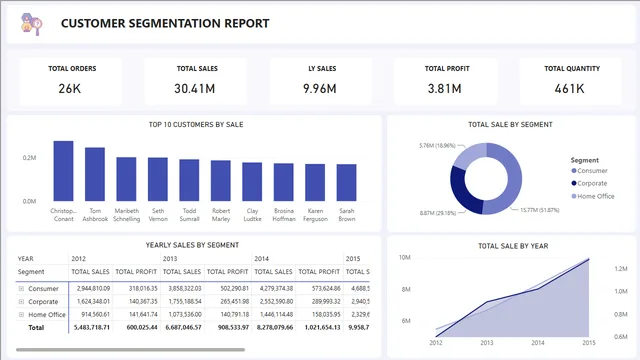The image size is (640, 360).
Task: Click the Total Sale By Segment title
Action: coord(510,125)
